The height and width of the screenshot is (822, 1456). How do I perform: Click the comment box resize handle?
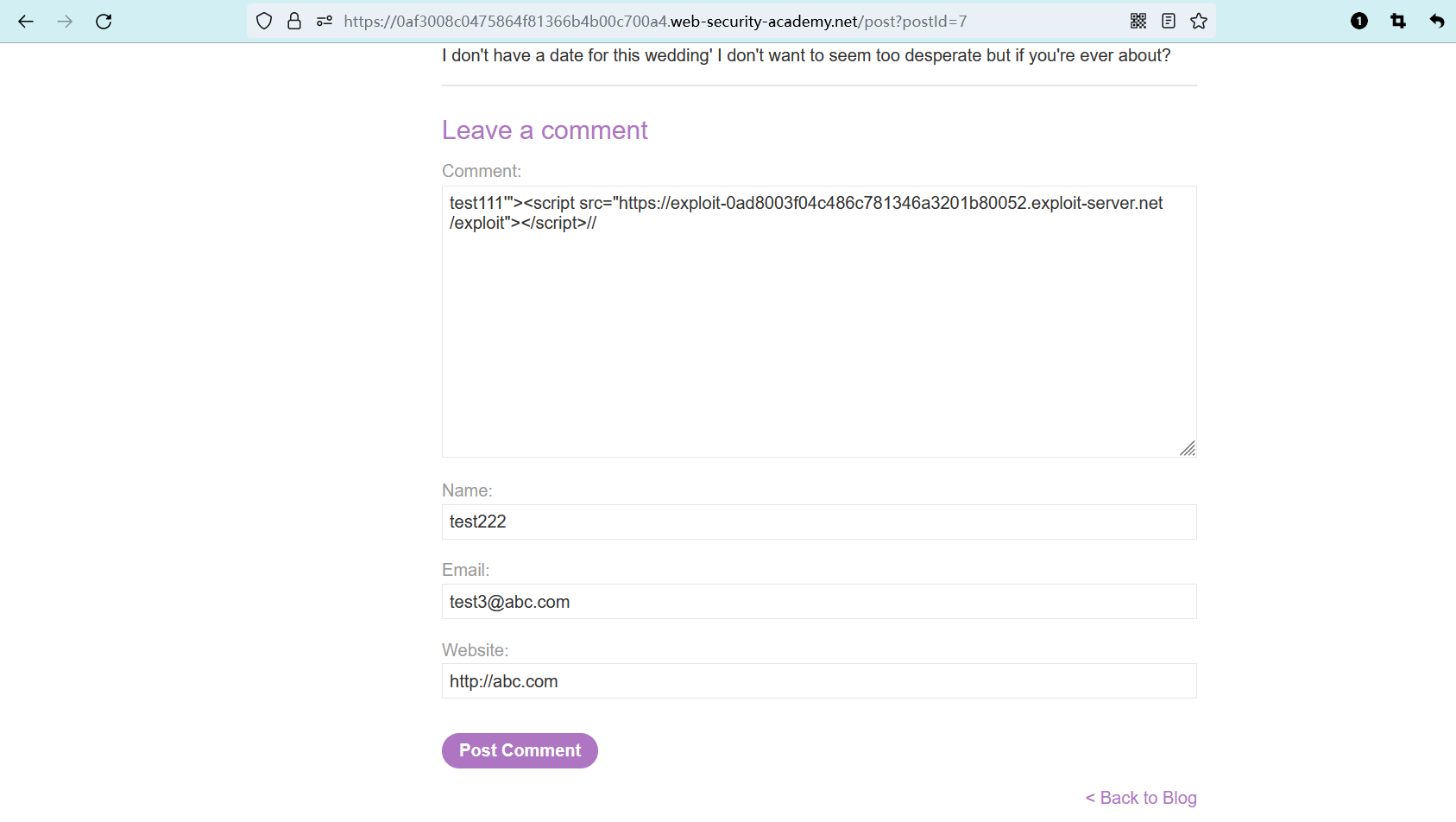coord(1188,448)
